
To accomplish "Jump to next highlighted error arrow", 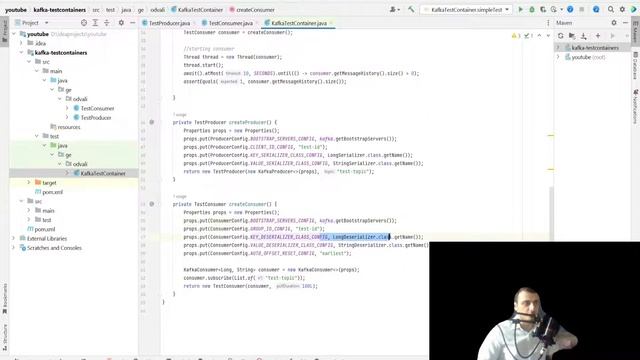I will [x=548, y=36].
